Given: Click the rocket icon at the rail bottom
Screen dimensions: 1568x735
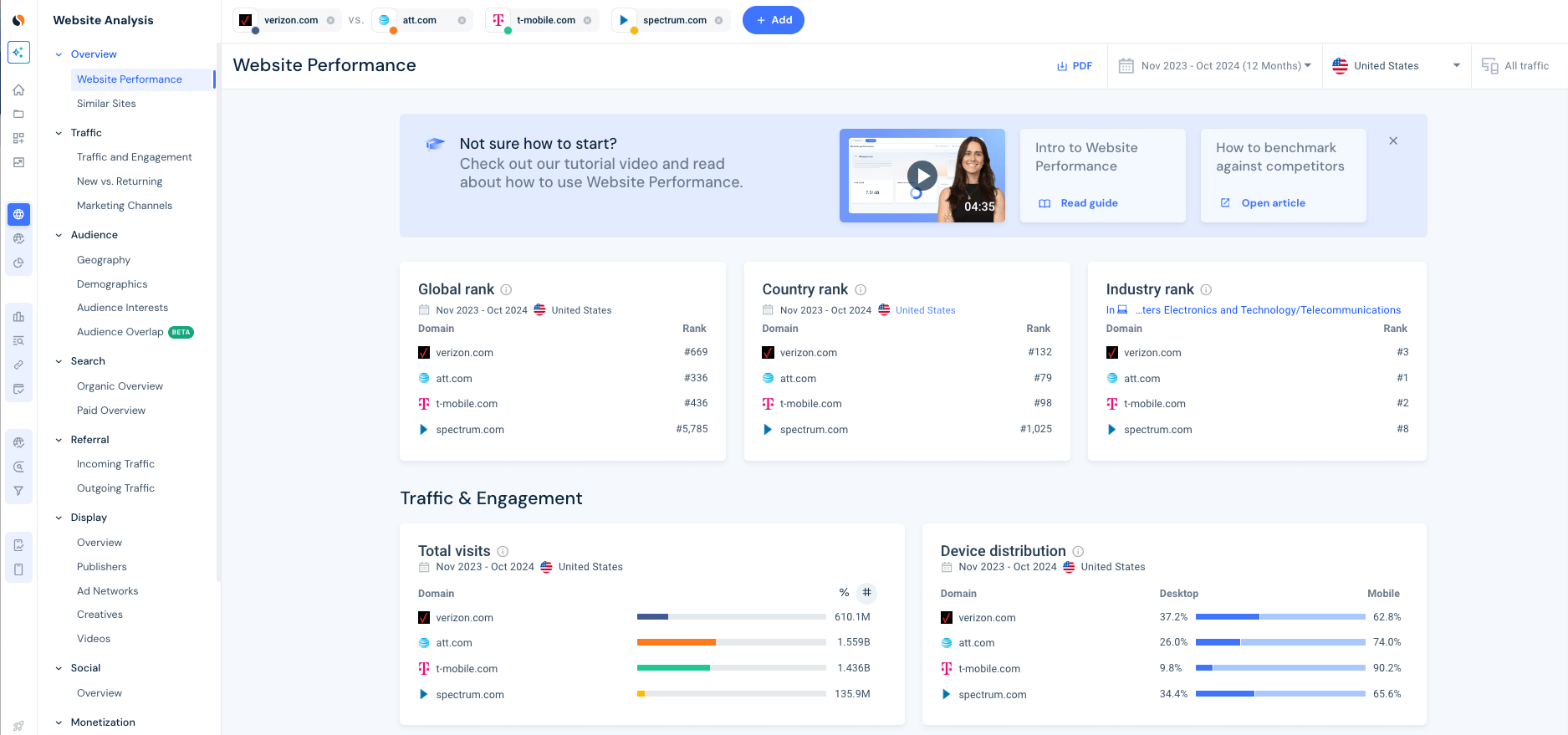Looking at the screenshot, I should pos(18,726).
